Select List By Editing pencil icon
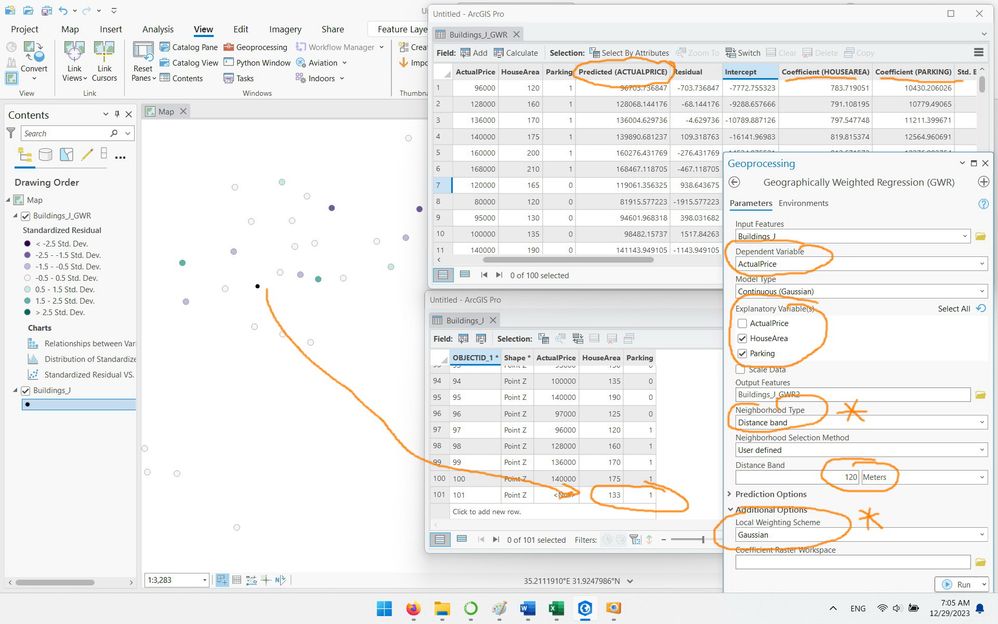Image resolution: width=998 pixels, height=624 pixels. (87, 155)
